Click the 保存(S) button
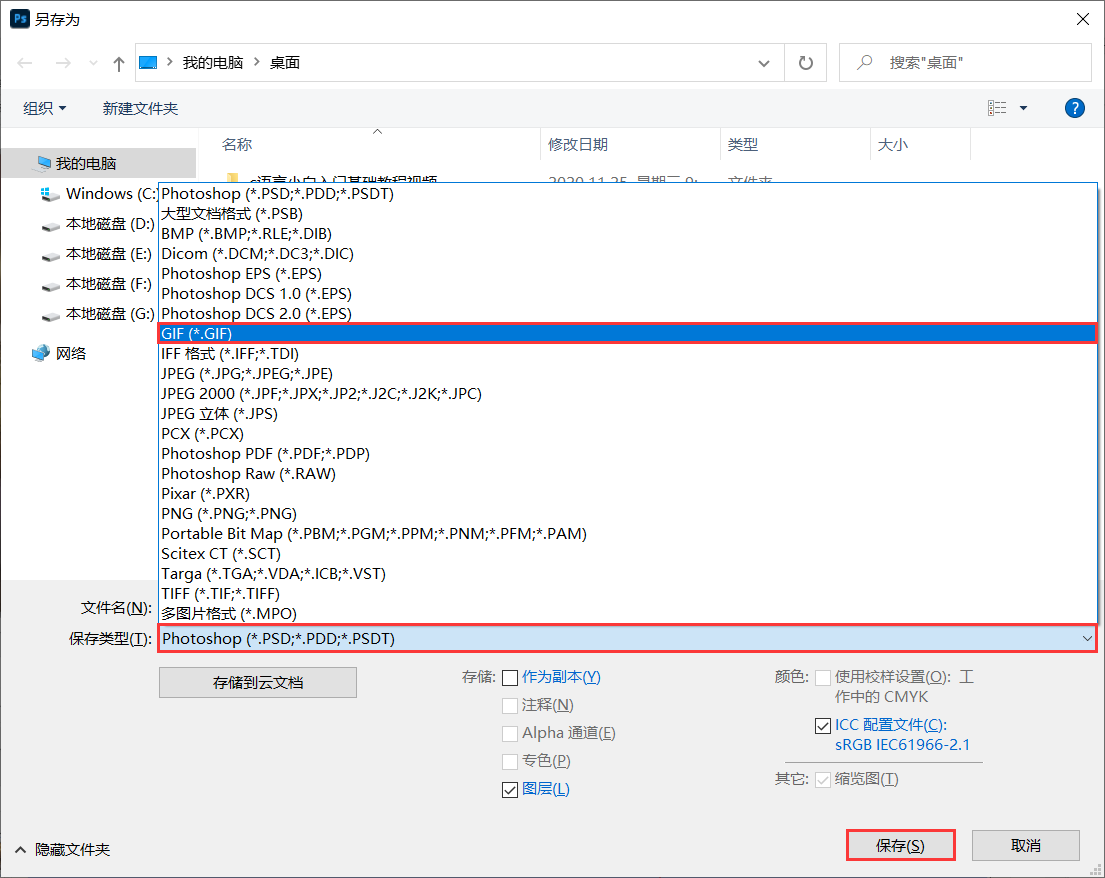1105x878 pixels. [x=900, y=846]
